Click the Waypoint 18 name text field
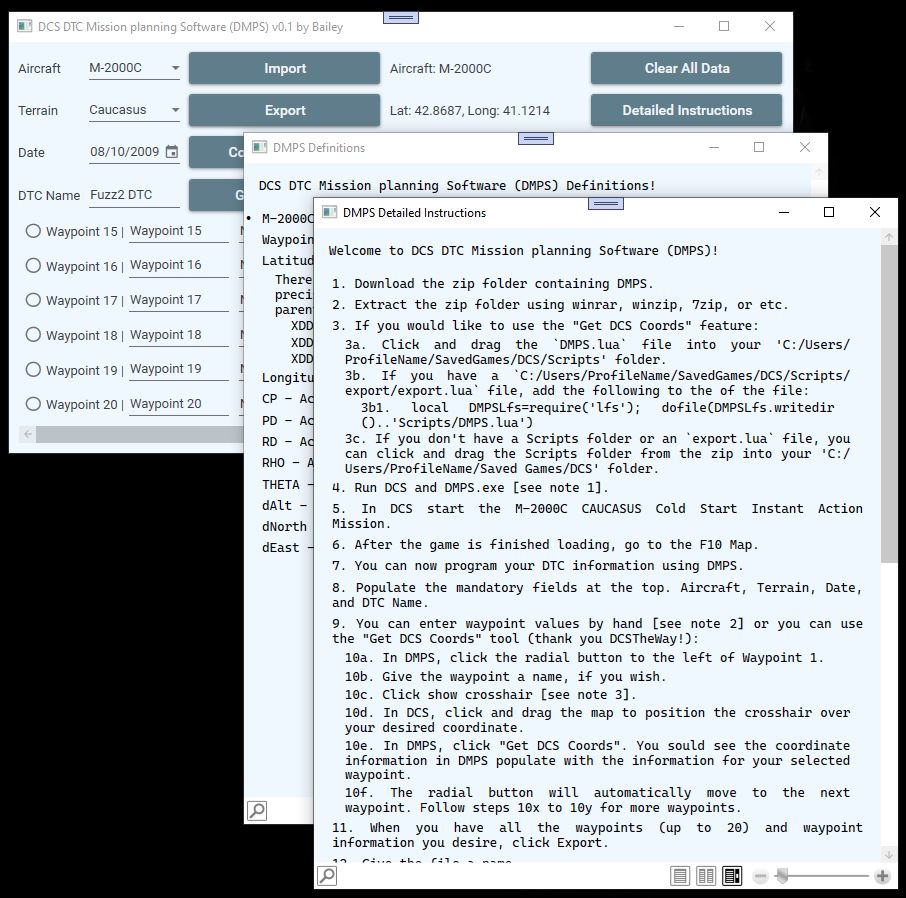 tap(178, 335)
